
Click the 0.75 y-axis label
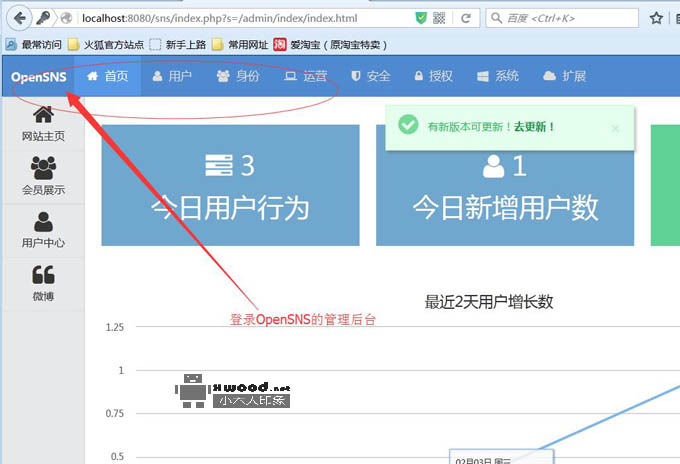(114, 414)
